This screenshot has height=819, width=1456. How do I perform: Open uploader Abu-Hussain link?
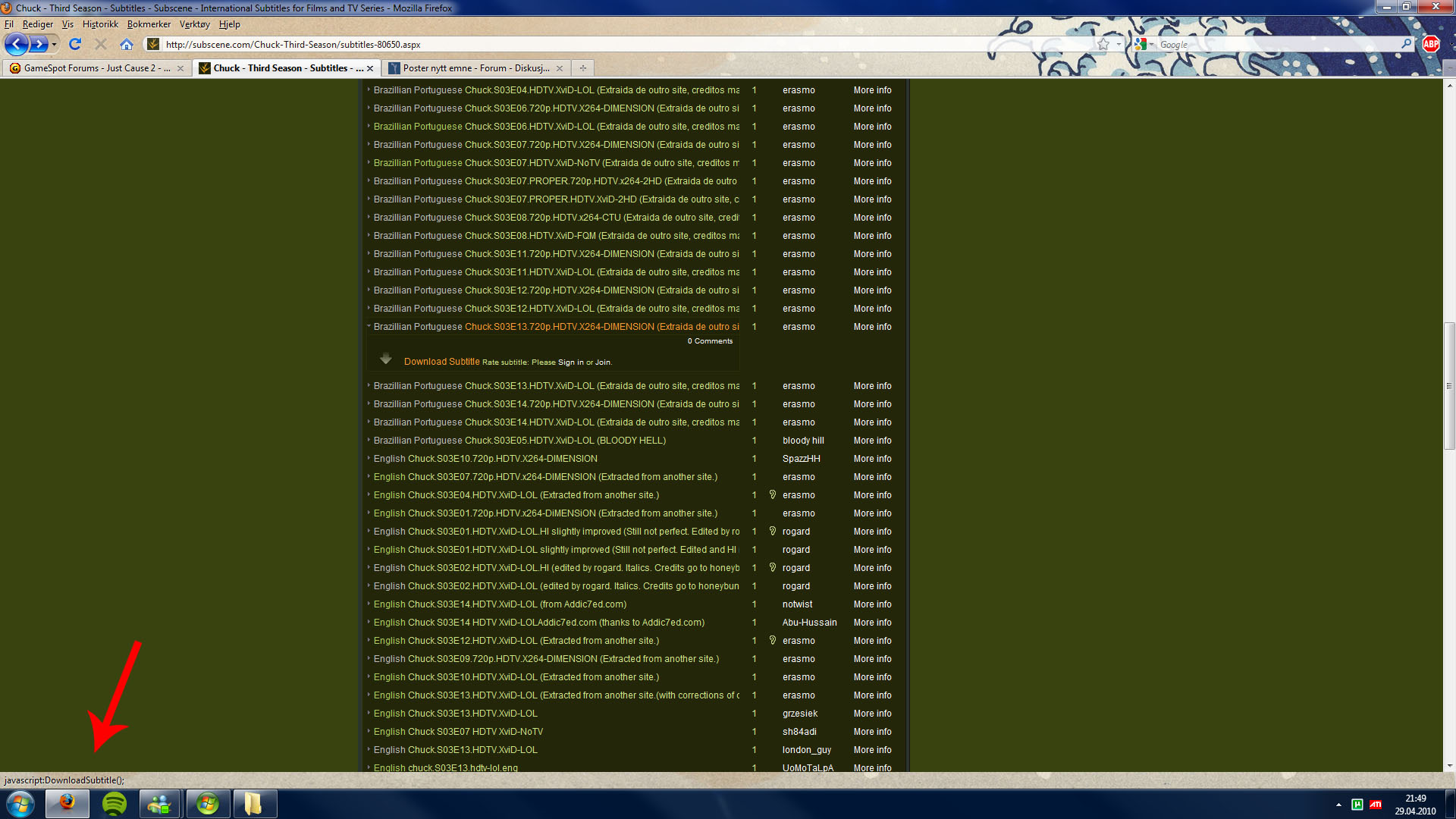(809, 622)
